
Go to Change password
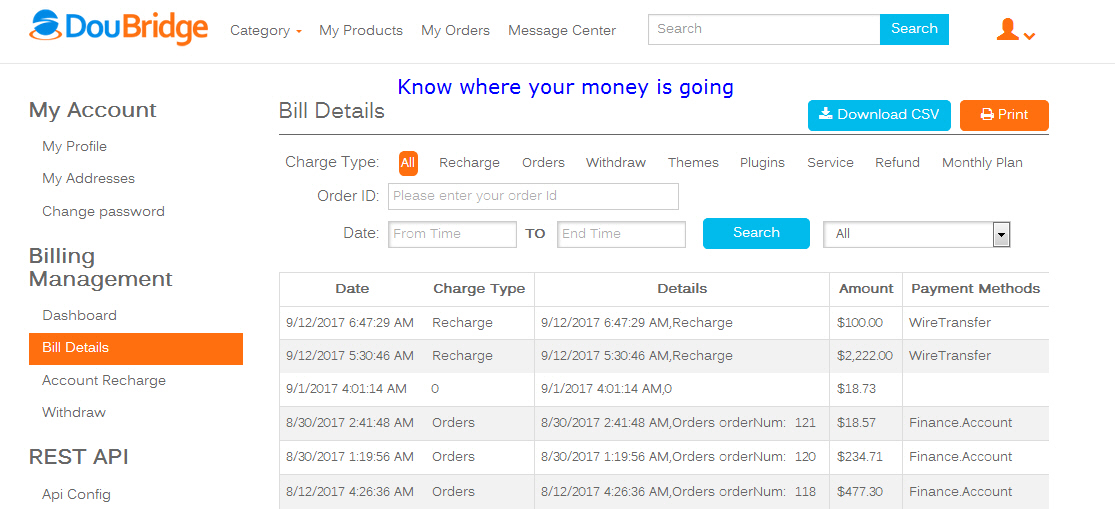(103, 211)
